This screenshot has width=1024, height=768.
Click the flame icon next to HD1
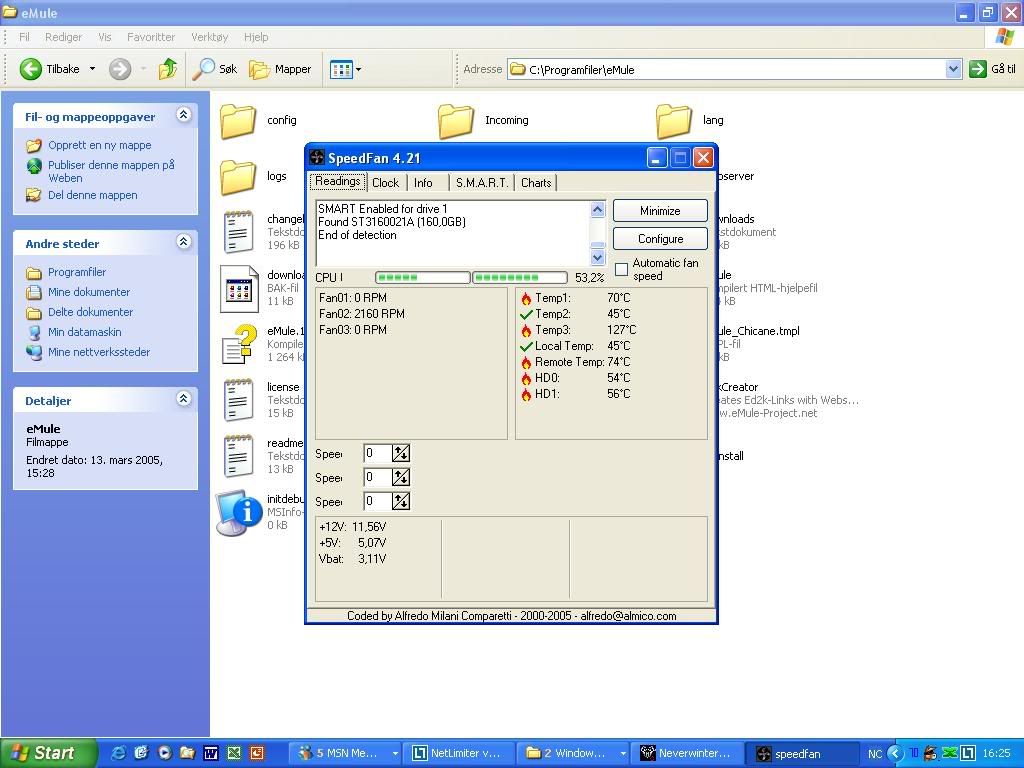[x=526, y=394]
